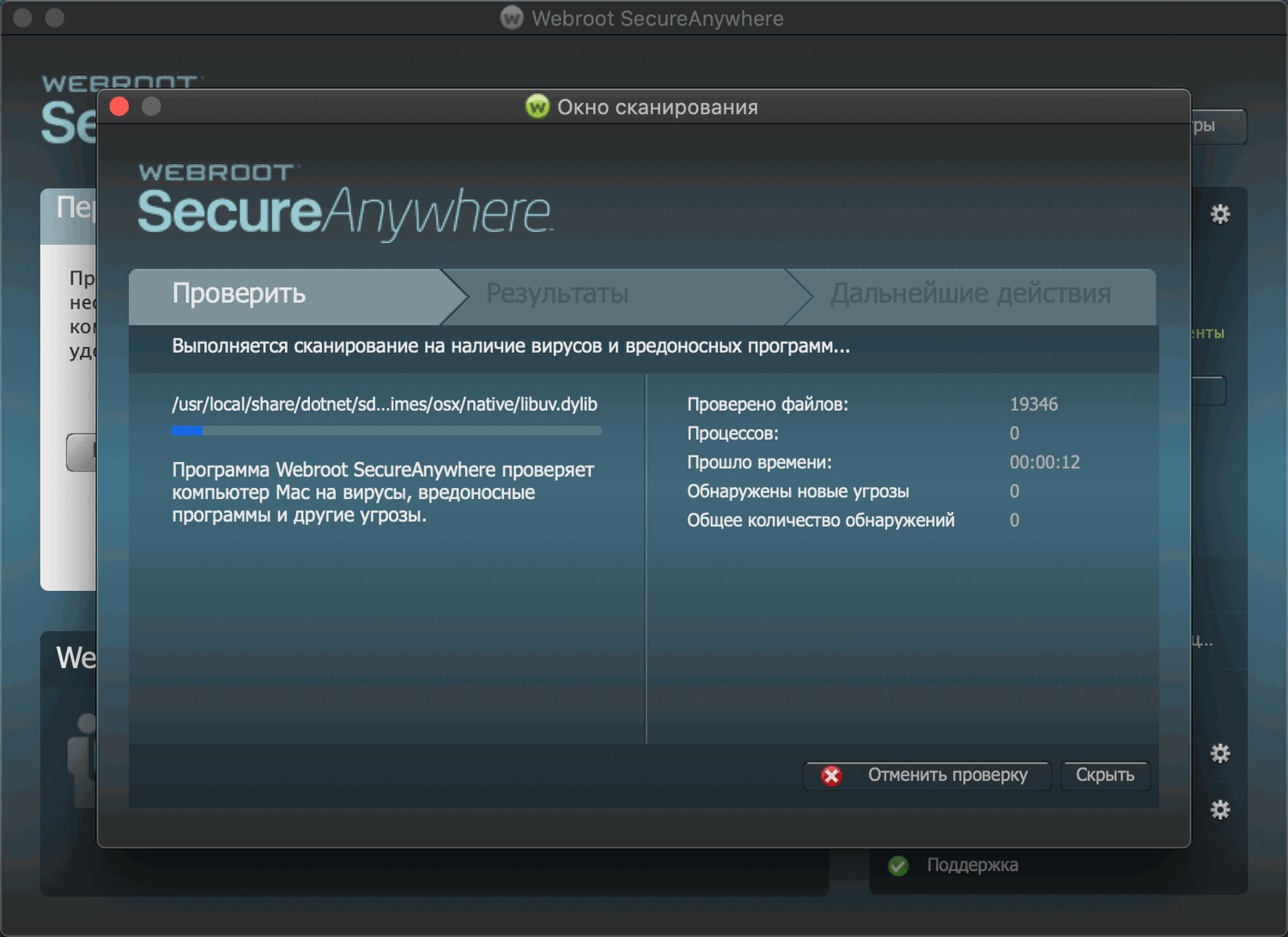Click the Проверено файлов label
This screenshot has height=937, width=1288.
click(768, 405)
